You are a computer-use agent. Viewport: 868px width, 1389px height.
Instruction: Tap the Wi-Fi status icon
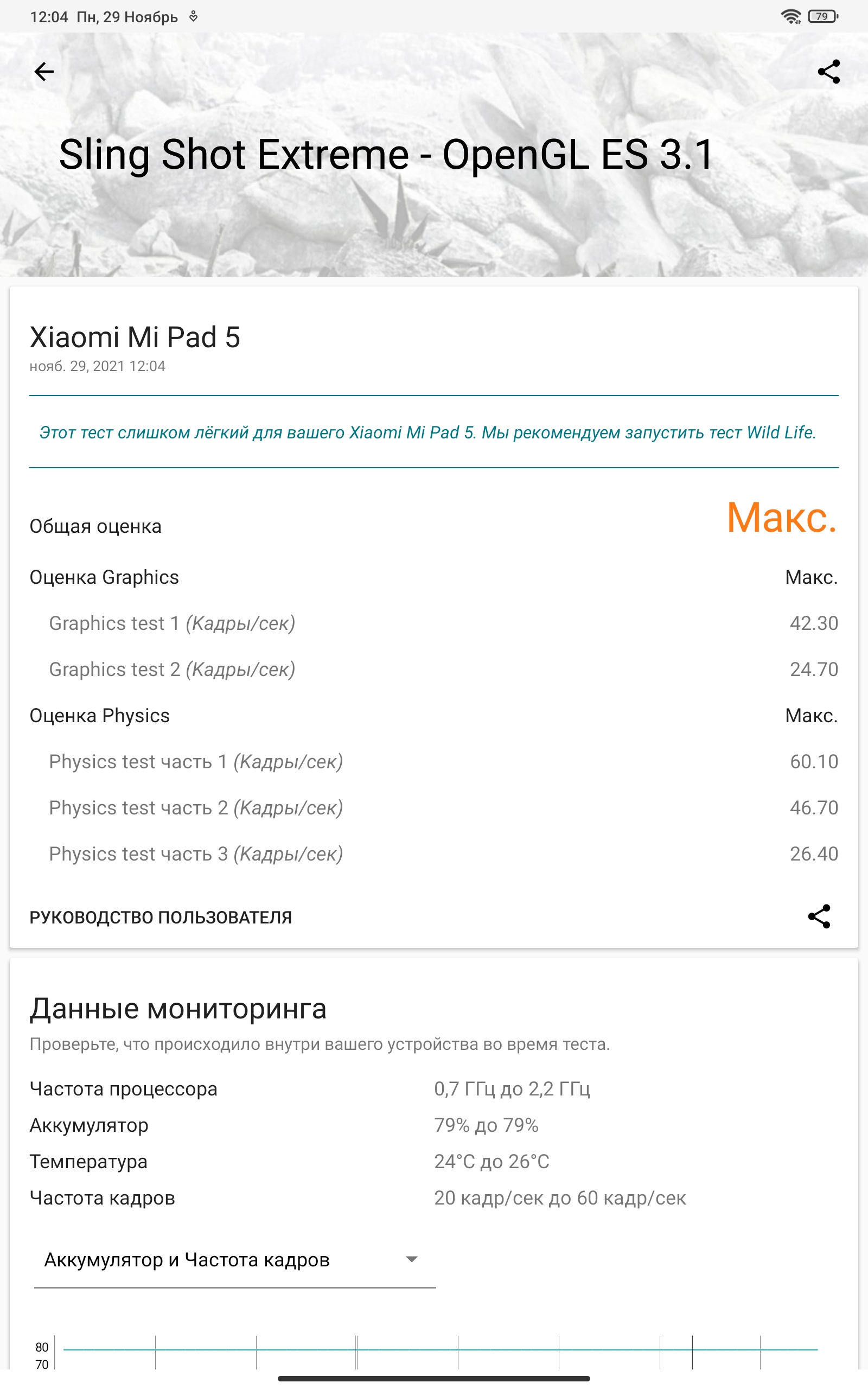790,17
